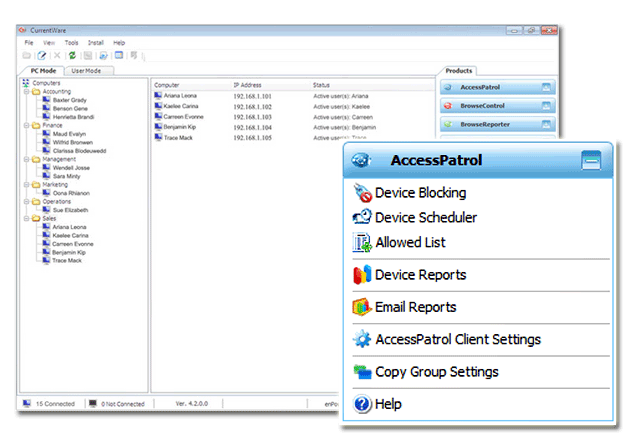Click the Accounting folder icon

(x=36, y=91)
